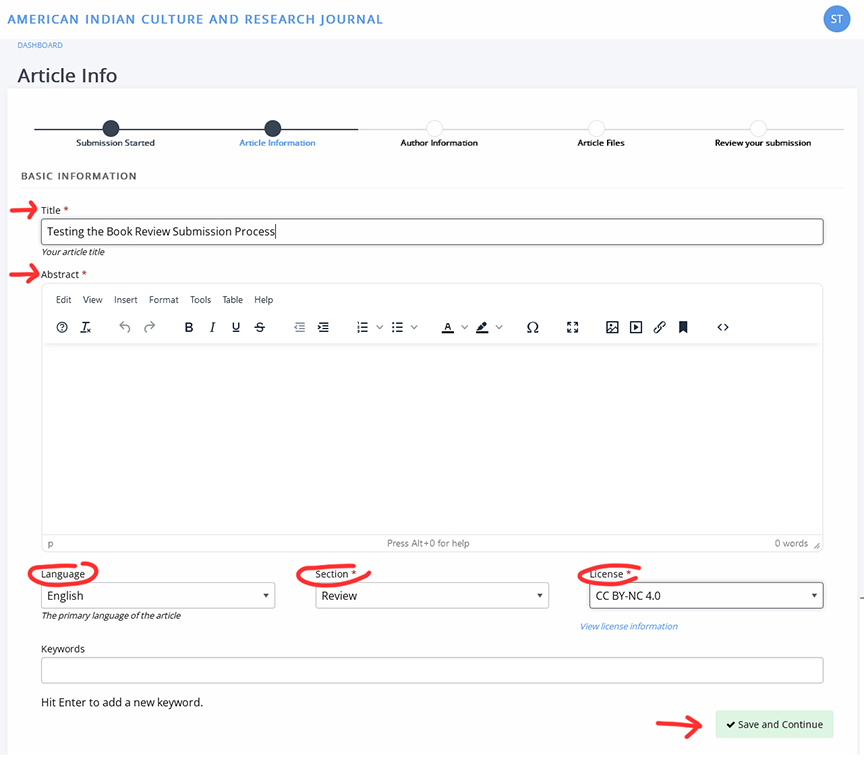Open the Language dropdown set to English
Image resolution: width=864 pixels, height=761 pixels.
click(158, 596)
